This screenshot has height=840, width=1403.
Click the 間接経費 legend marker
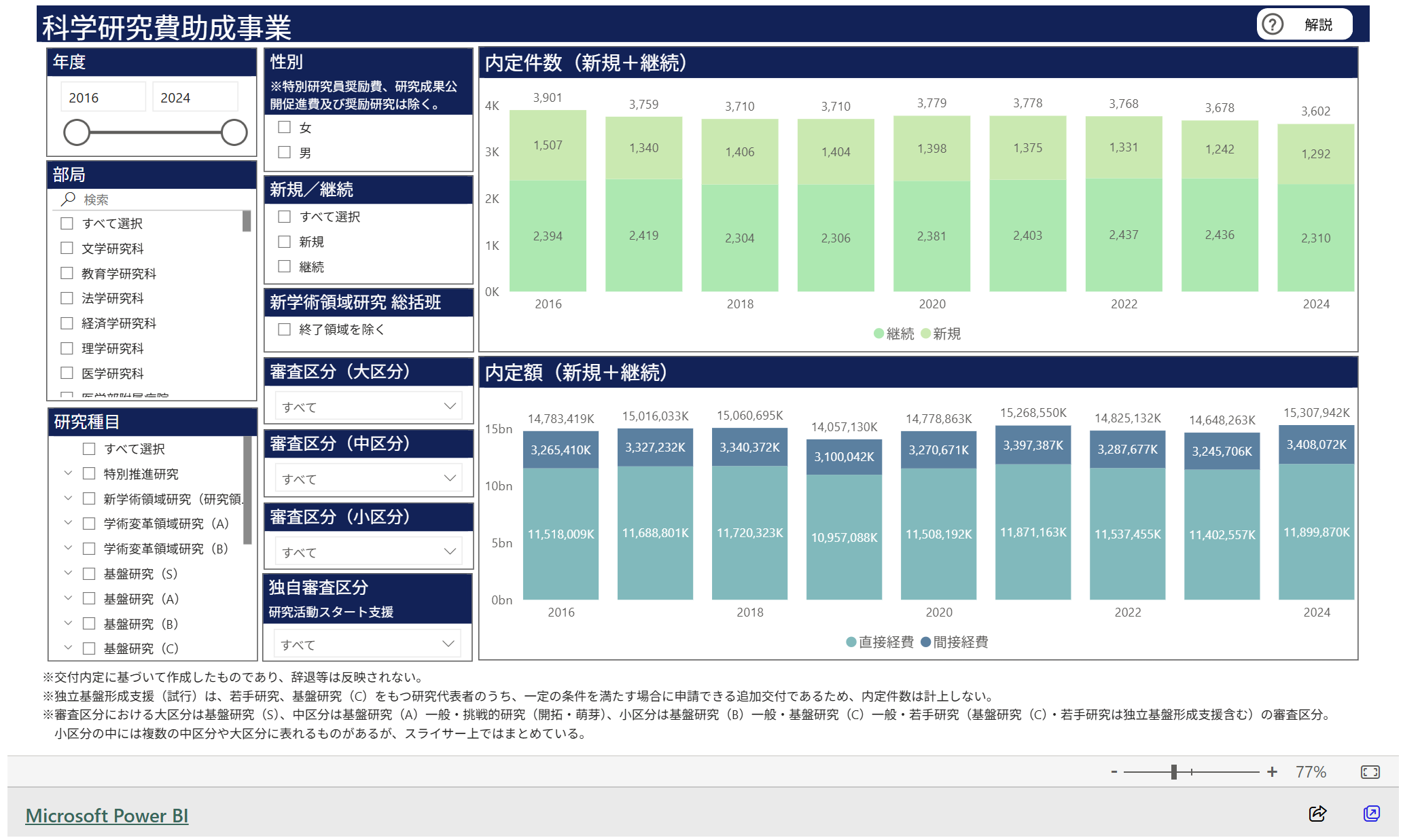pos(925,642)
